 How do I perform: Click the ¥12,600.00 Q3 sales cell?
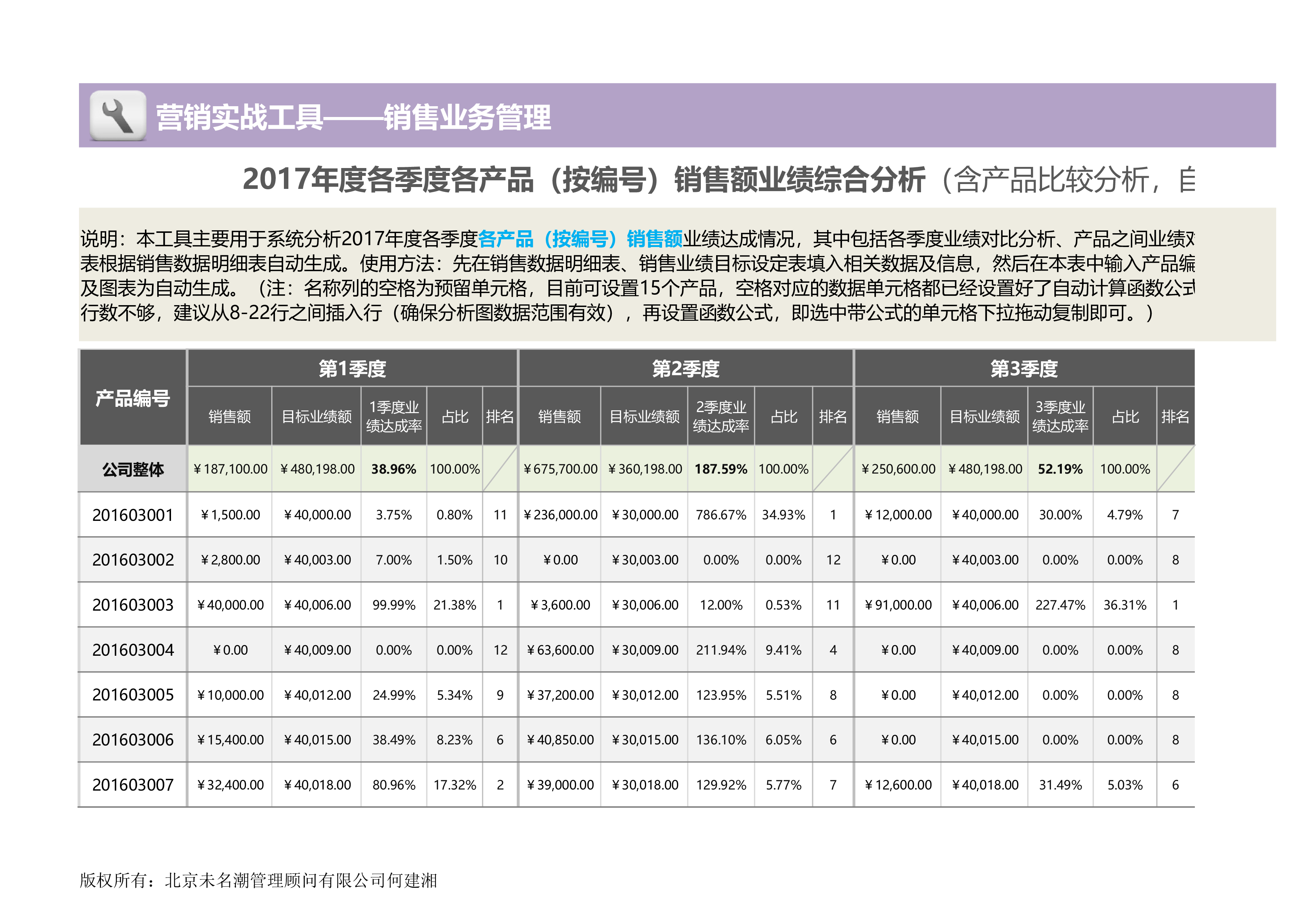(898, 785)
